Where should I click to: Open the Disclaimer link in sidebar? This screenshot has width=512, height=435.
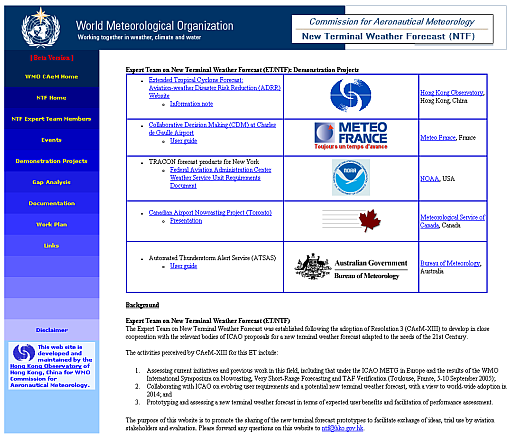pyautogui.click(x=52, y=330)
